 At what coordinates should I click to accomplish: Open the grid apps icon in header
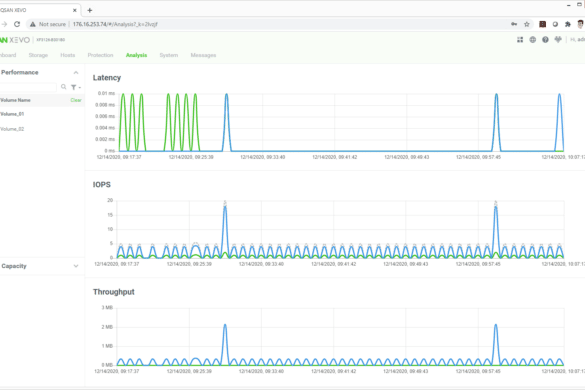pos(520,40)
